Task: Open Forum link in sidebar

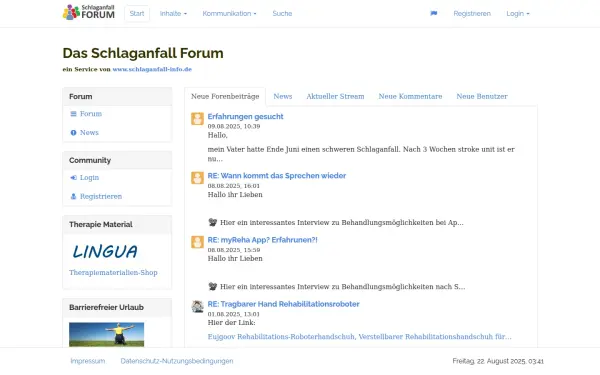Action: tap(91, 114)
